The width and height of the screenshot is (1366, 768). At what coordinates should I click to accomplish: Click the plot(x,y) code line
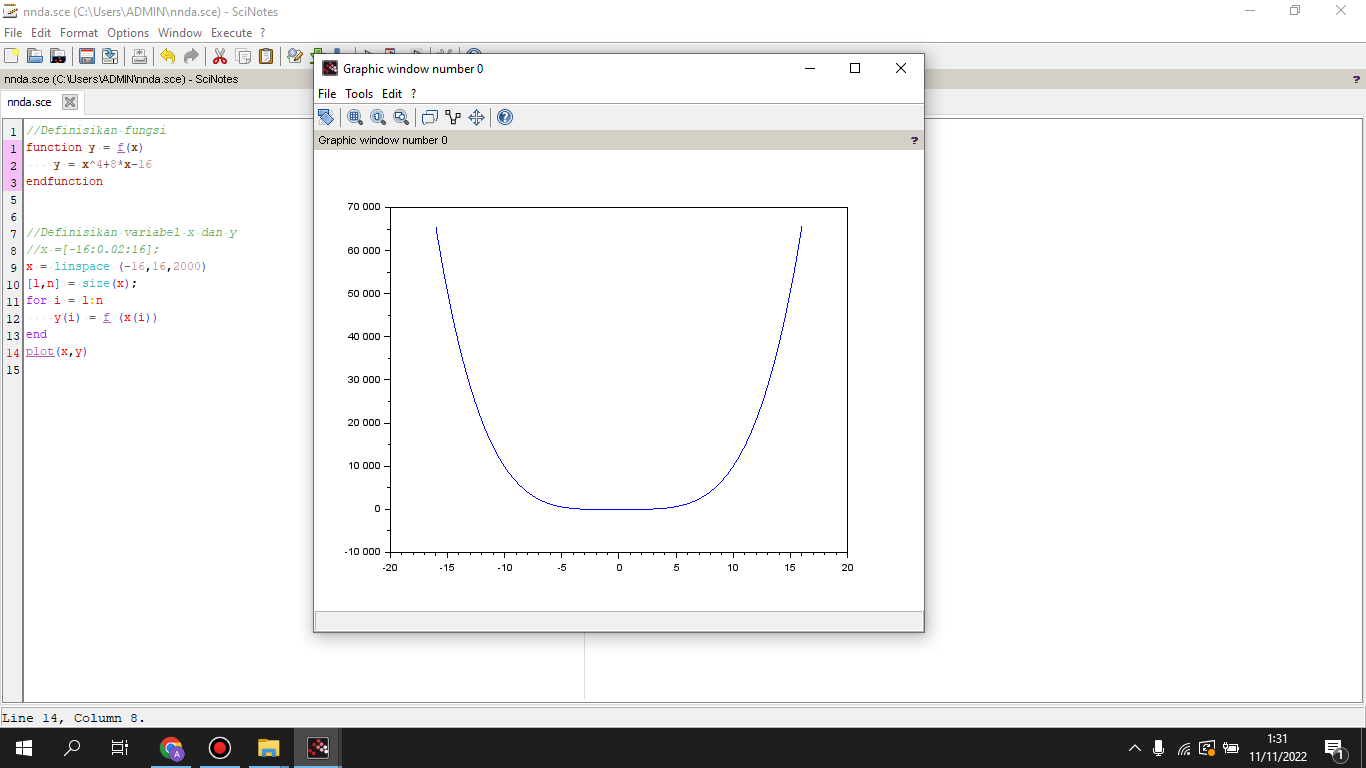pyautogui.click(x=57, y=352)
